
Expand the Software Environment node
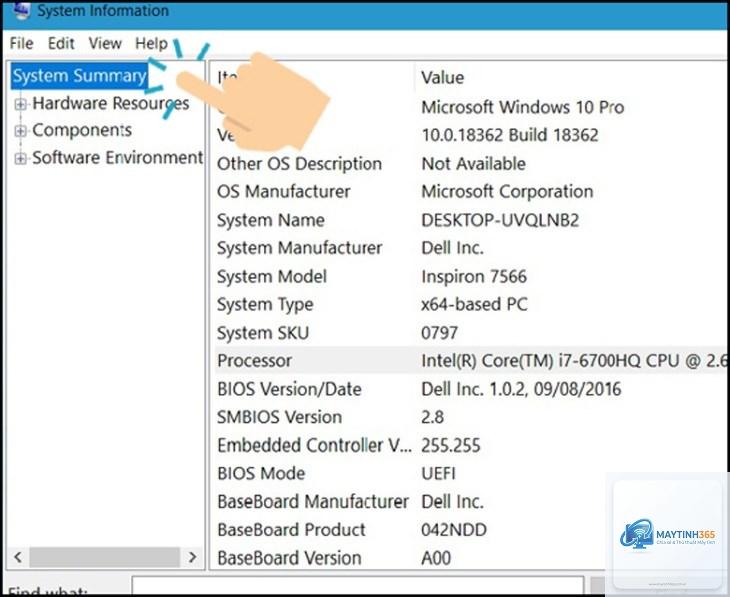(x=20, y=159)
